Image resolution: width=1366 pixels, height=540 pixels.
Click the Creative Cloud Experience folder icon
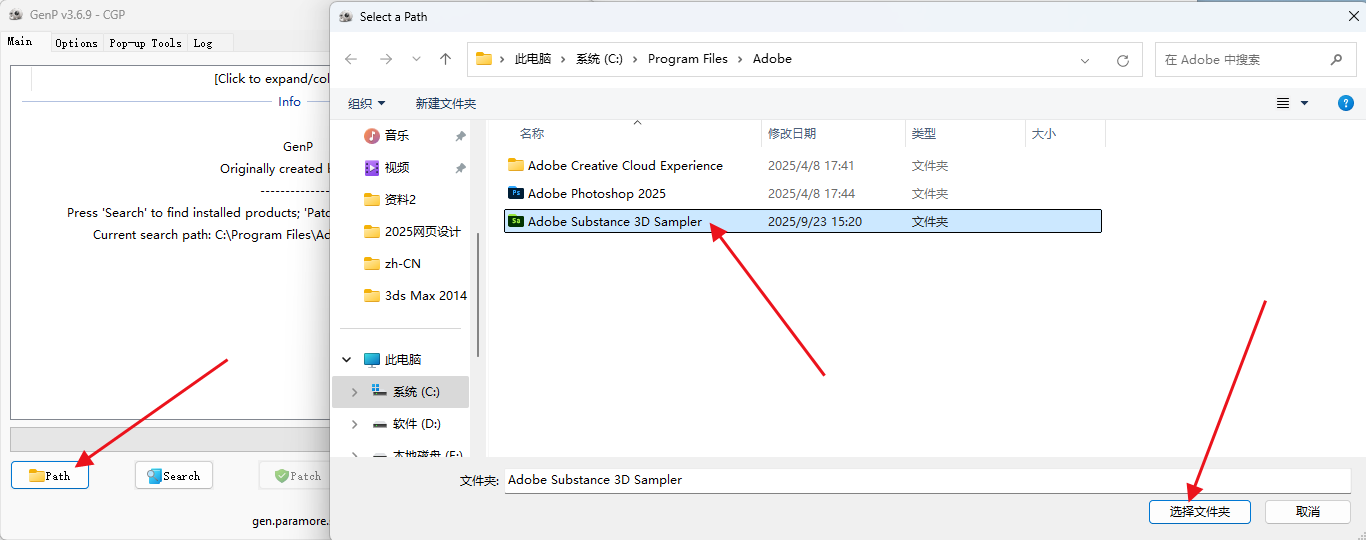pyautogui.click(x=516, y=165)
